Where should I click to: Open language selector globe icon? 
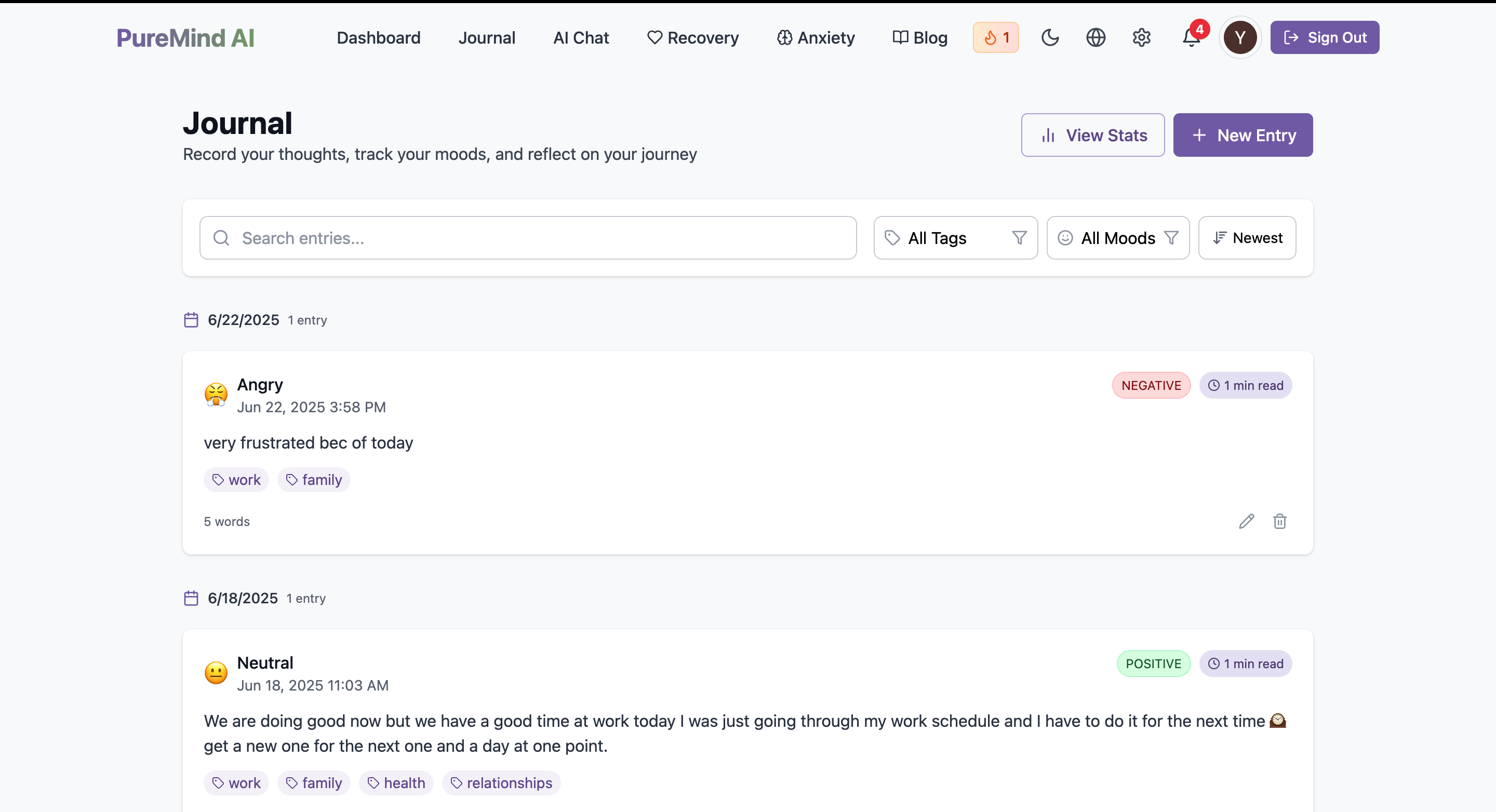pos(1096,38)
